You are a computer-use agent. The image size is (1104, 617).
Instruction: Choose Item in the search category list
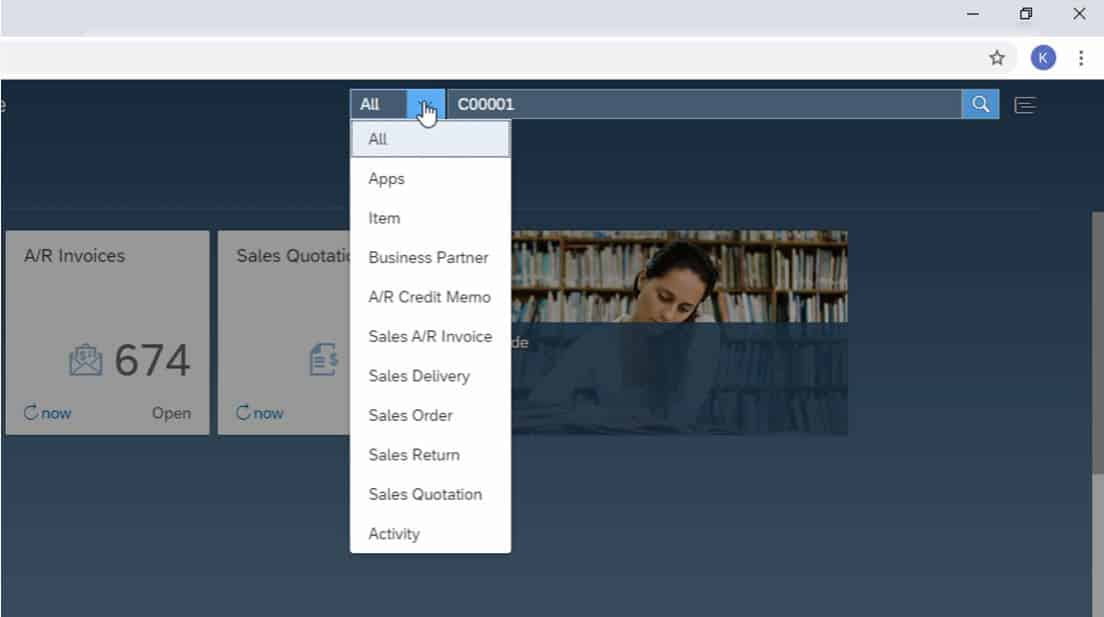(x=384, y=218)
